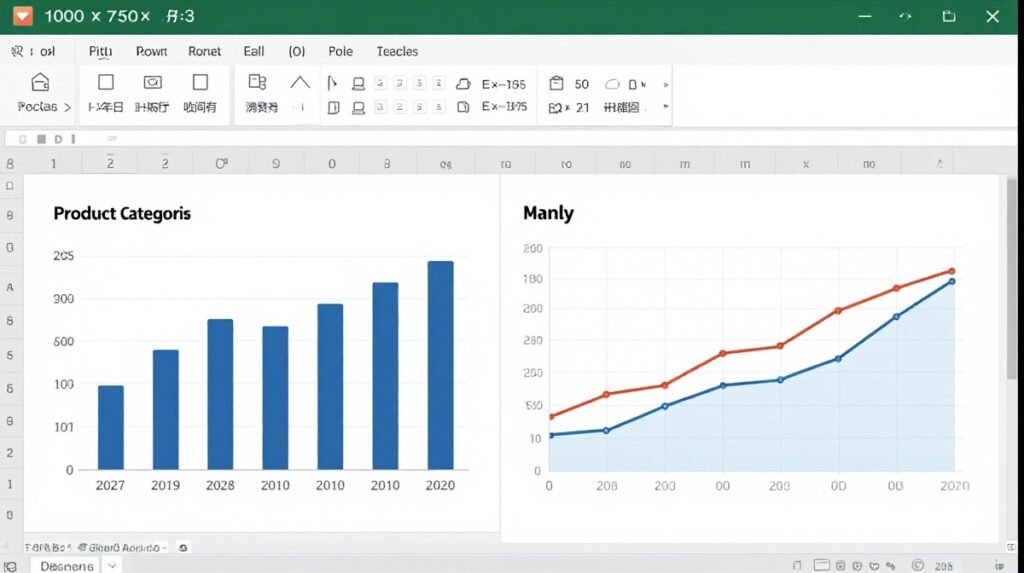The height and width of the screenshot is (573, 1024).
Task: Click the 'Manly' chart title
Action: click(x=549, y=213)
